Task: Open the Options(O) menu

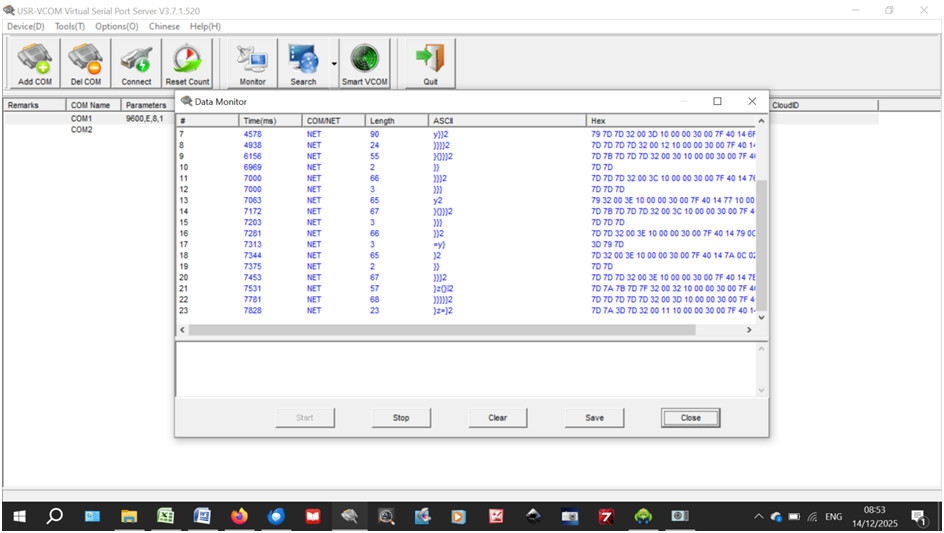Action: point(117,26)
